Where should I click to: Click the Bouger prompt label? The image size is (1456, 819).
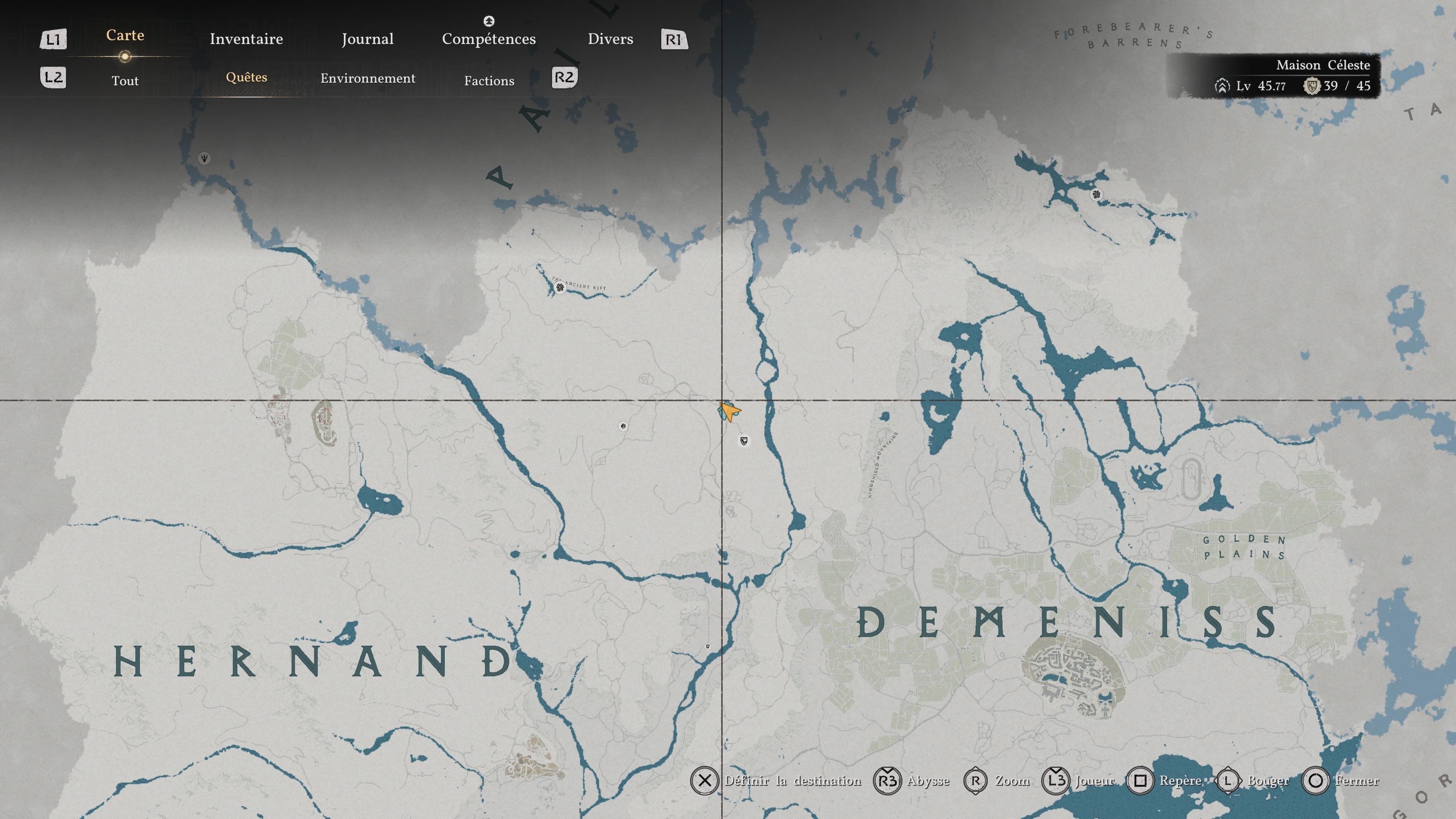[1268, 781]
